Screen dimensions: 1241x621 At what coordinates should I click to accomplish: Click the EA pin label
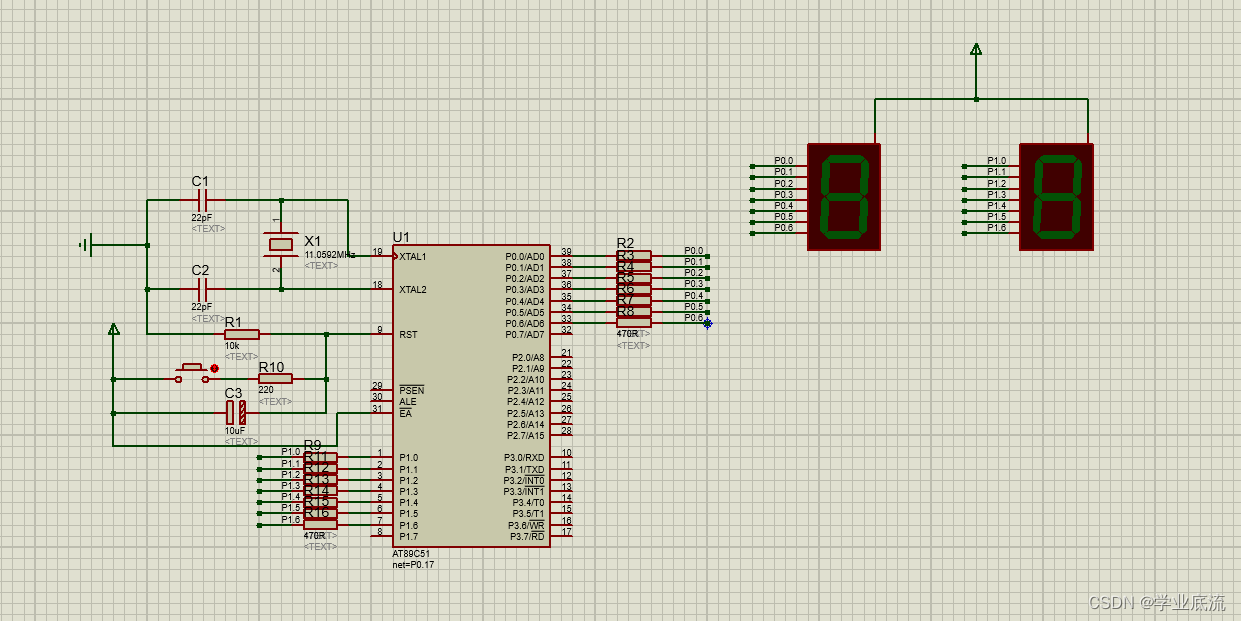click(405, 413)
